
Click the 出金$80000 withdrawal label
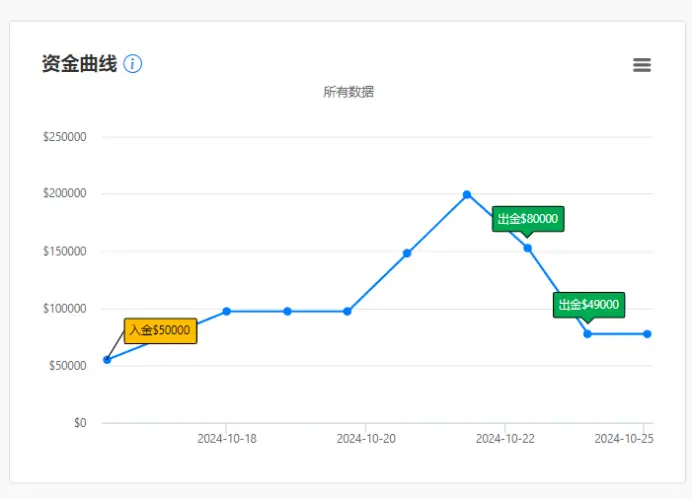[x=528, y=219]
